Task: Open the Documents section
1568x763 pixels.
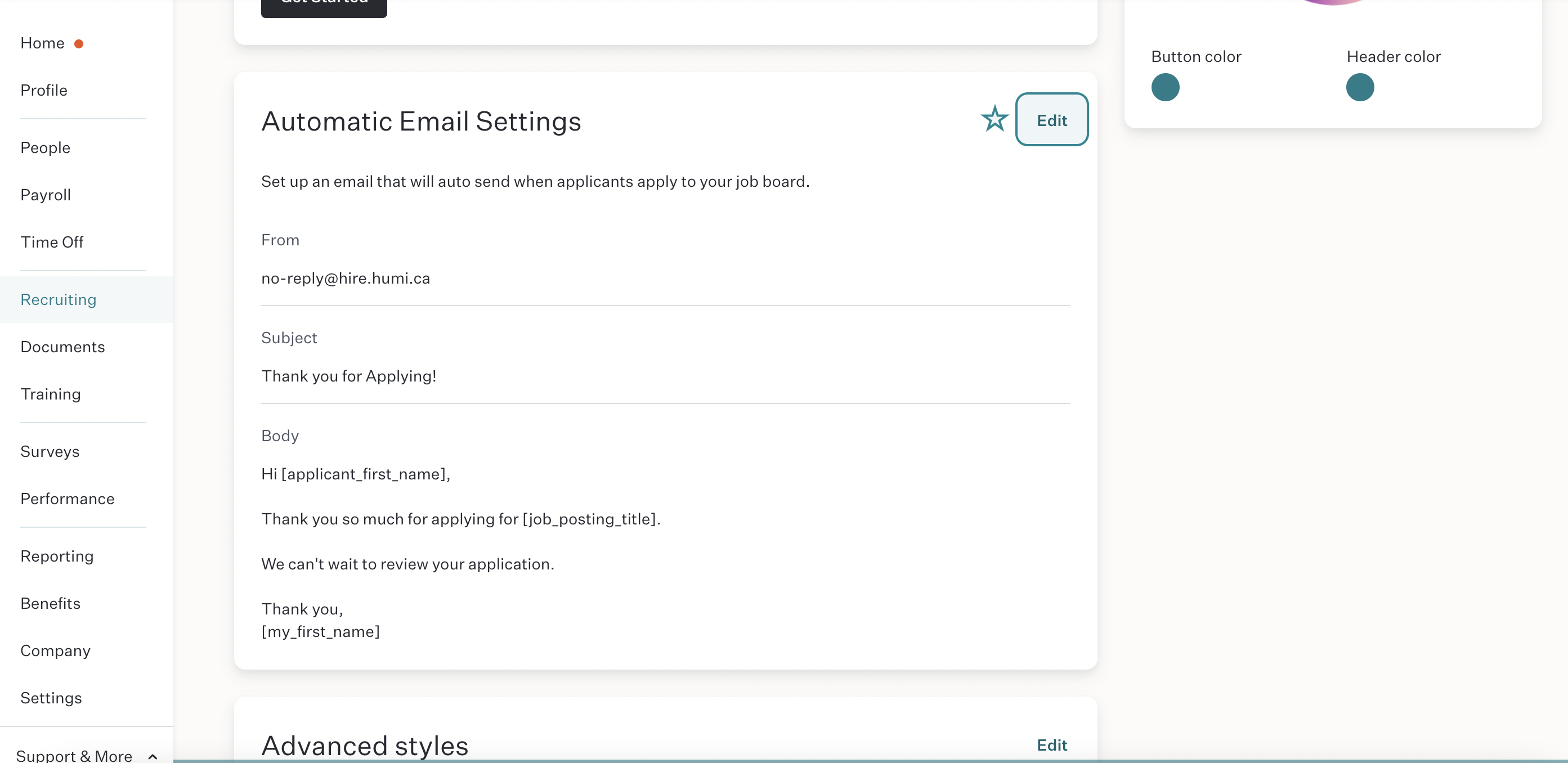Action: (62, 347)
